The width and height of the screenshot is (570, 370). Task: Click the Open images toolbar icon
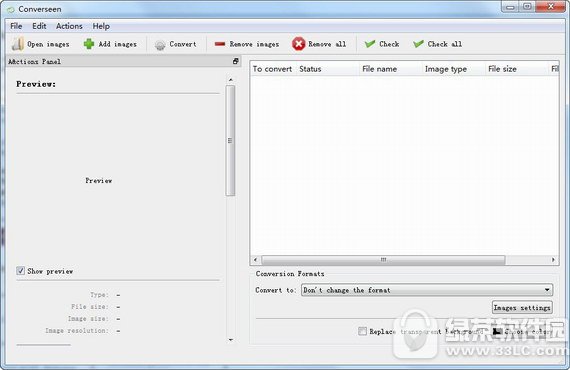[x=17, y=44]
